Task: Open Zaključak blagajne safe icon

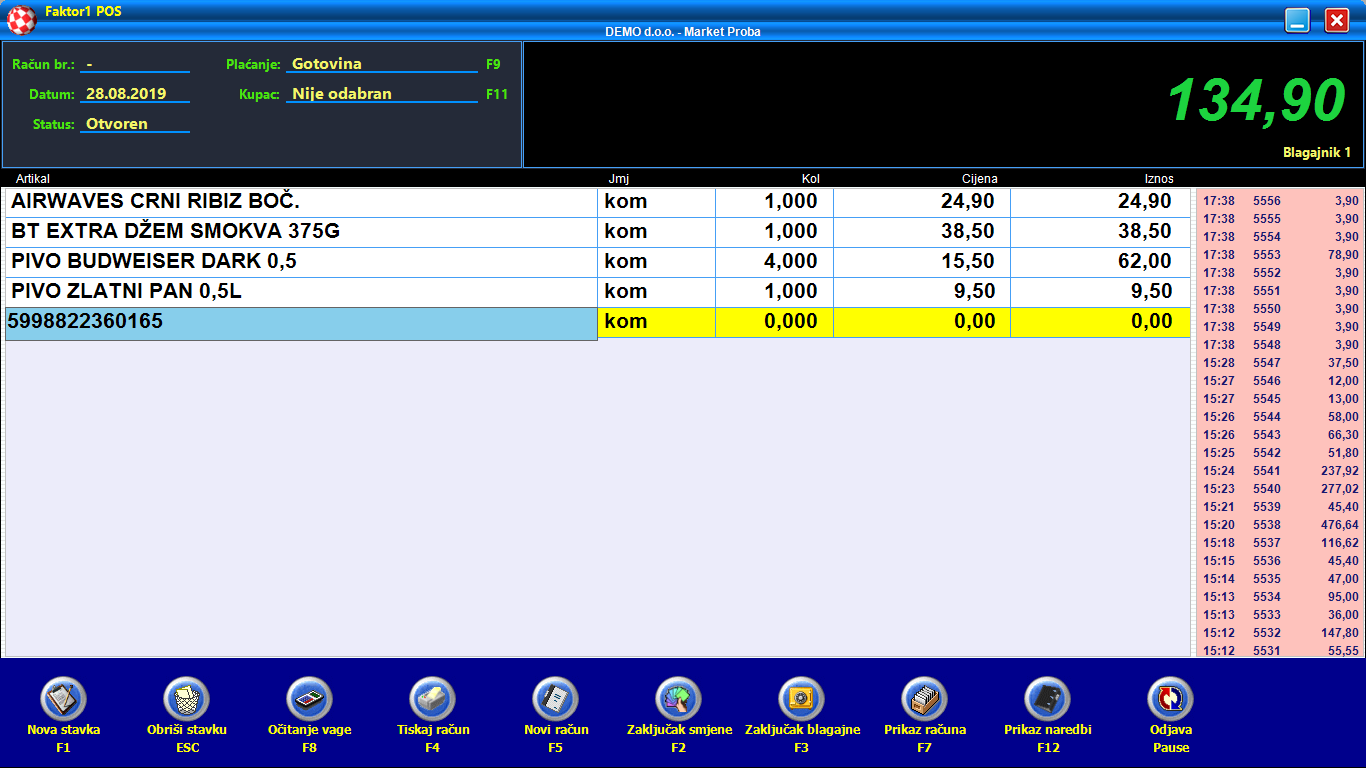Action: click(x=802, y=699)
